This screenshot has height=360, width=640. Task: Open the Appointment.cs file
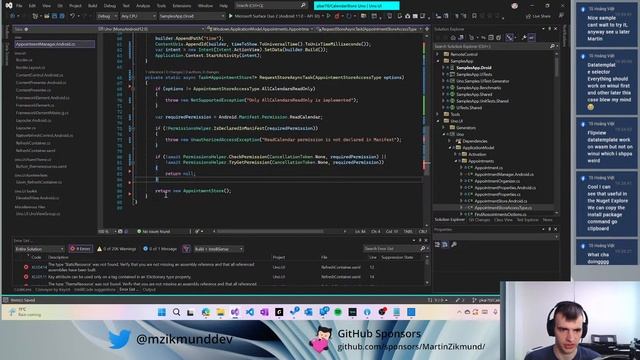(x=489, y=168)
